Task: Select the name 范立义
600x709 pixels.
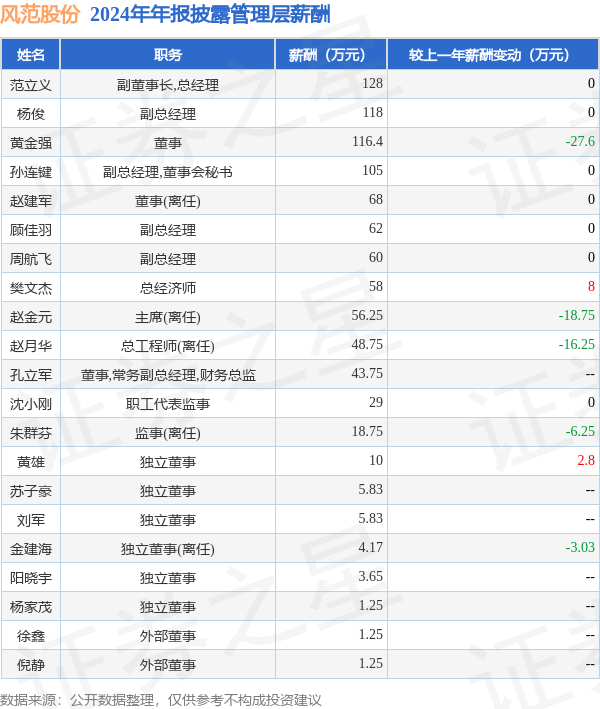Action: [31, 85]
